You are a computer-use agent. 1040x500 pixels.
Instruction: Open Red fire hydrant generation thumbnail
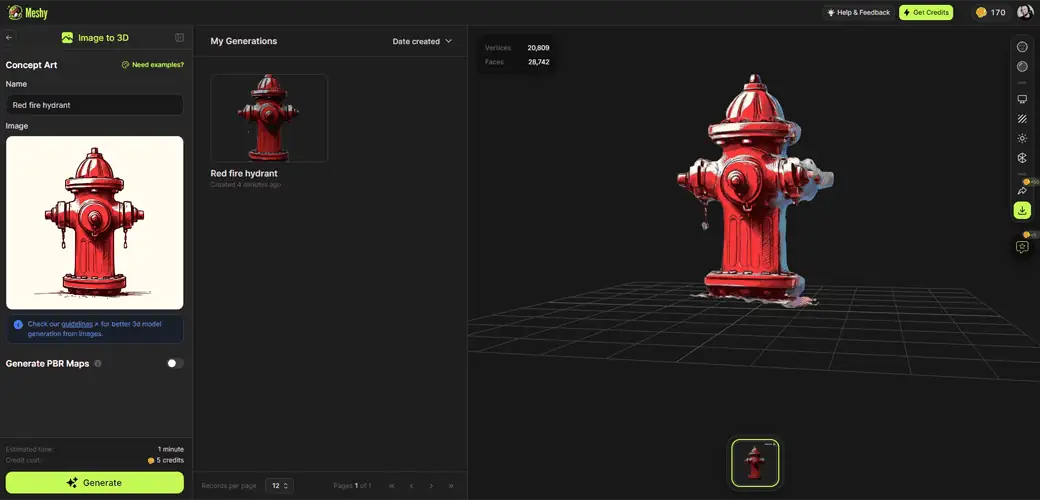tap(269, 118)
